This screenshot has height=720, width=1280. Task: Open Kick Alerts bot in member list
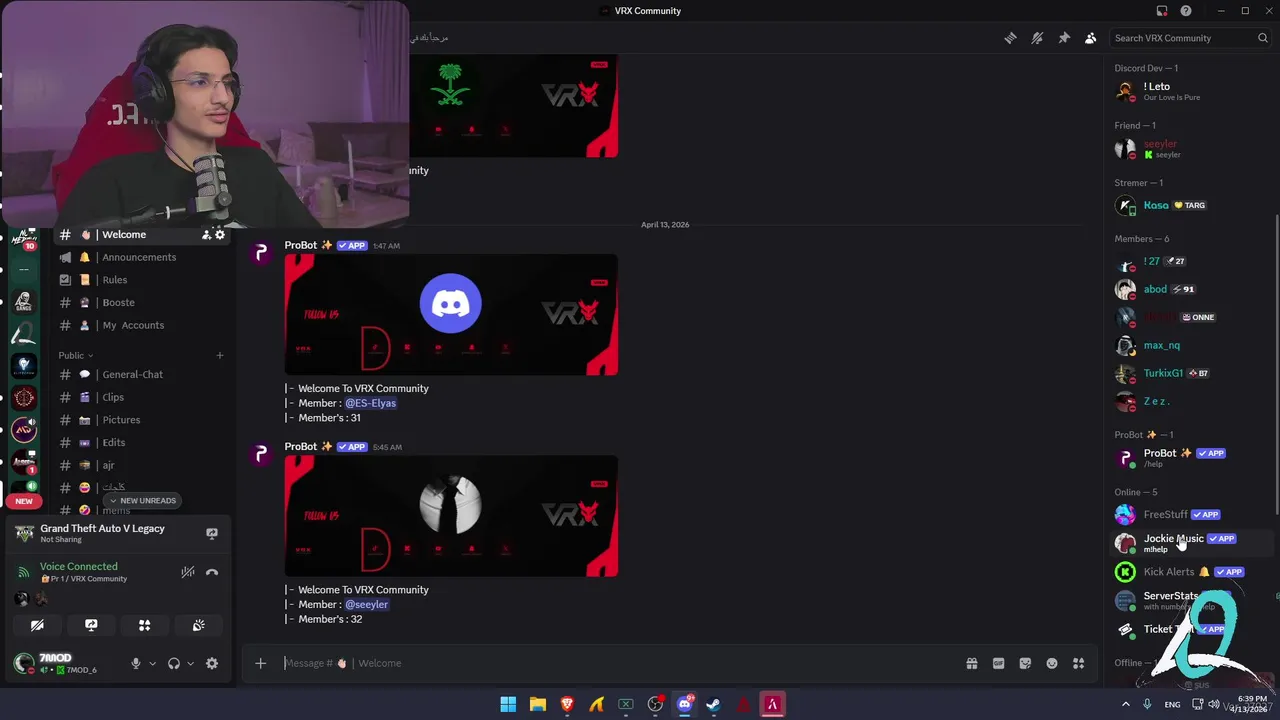click(1190, 572)
